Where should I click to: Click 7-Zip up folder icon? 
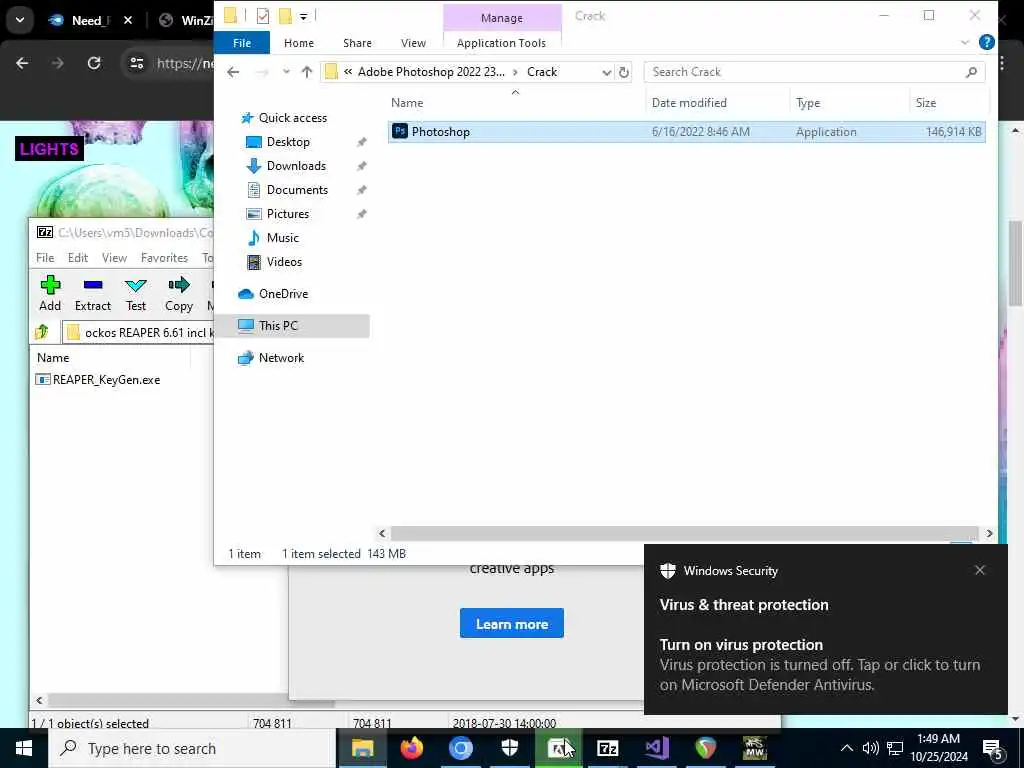tap(42, 332)
